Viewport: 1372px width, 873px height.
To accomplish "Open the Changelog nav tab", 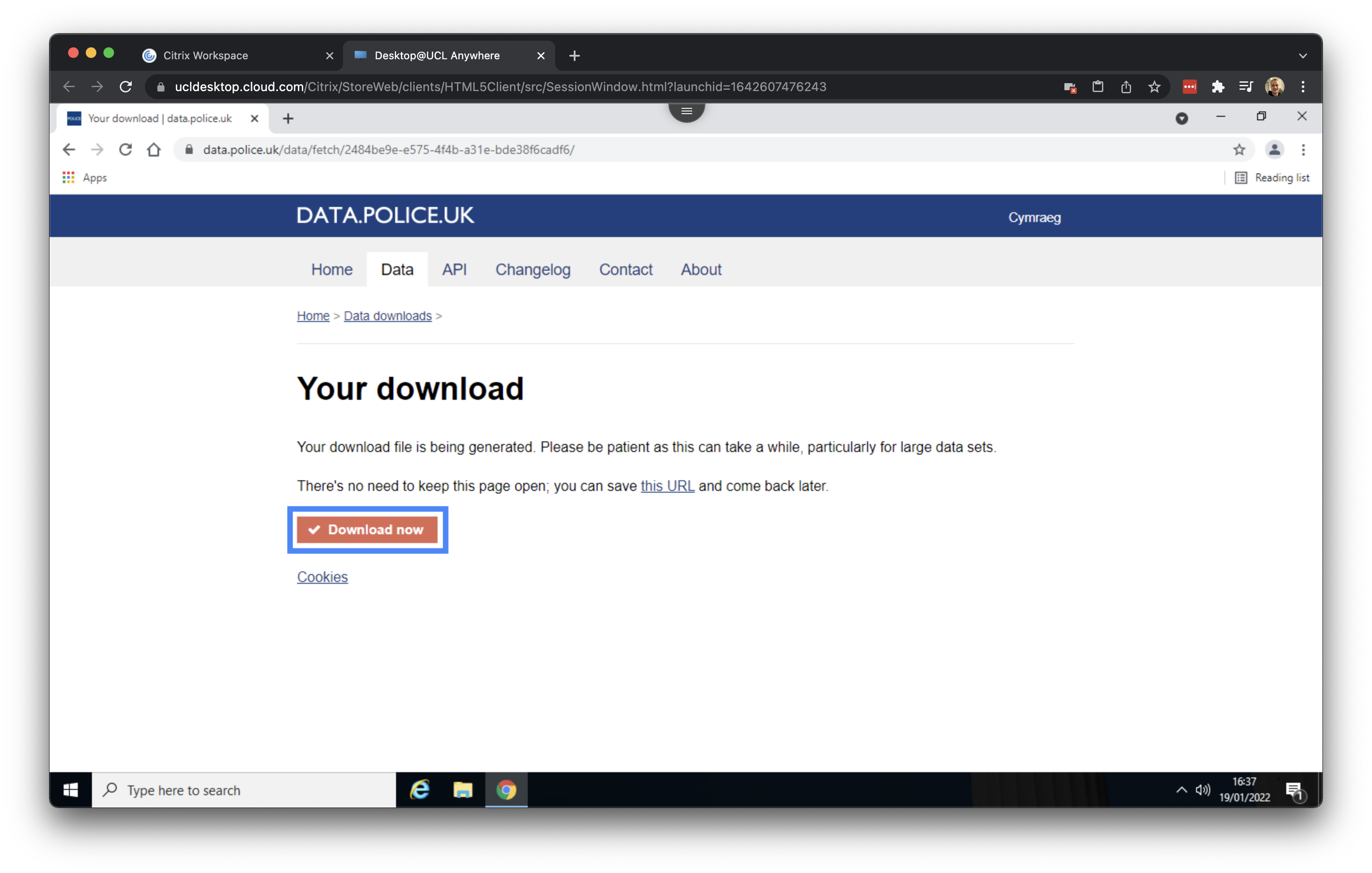I will [x=532, y=269].
